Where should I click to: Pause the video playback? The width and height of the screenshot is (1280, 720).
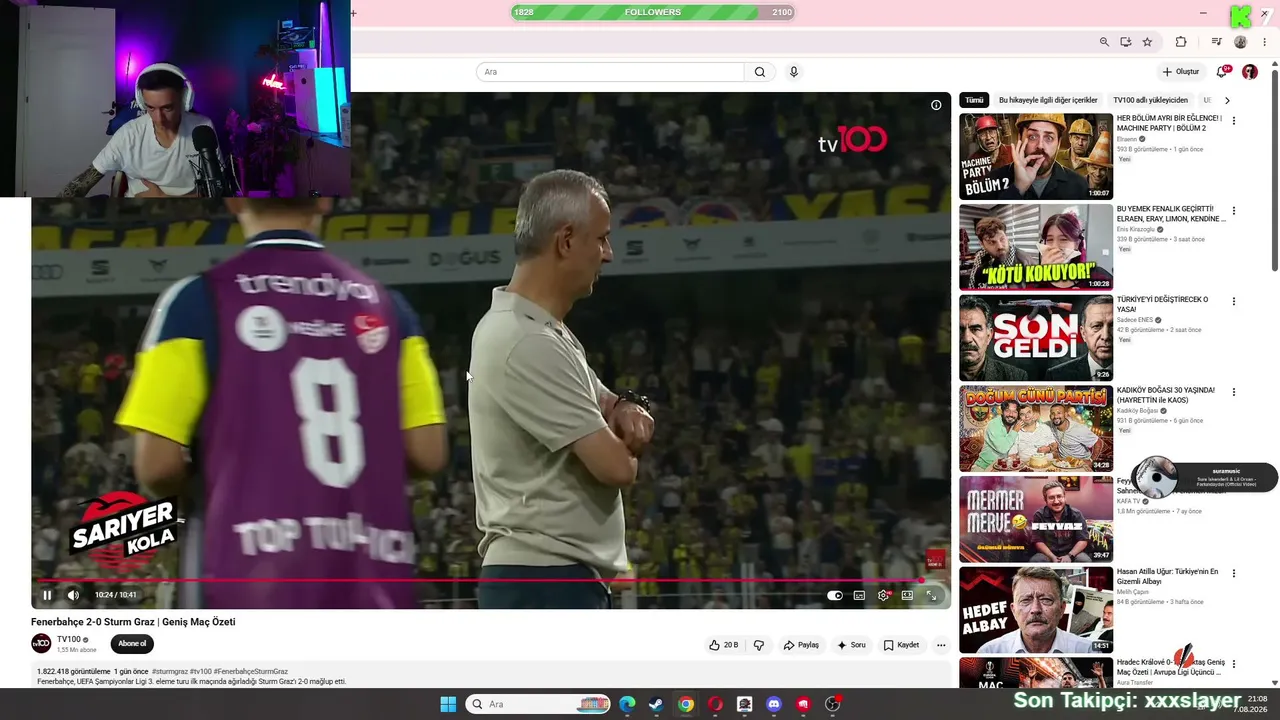point(47,595)
